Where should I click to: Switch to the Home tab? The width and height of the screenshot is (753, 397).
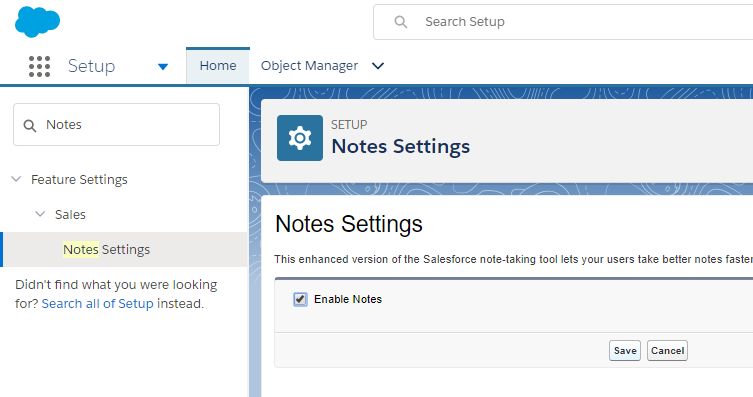pyautogui.click(x=218, y=65)
